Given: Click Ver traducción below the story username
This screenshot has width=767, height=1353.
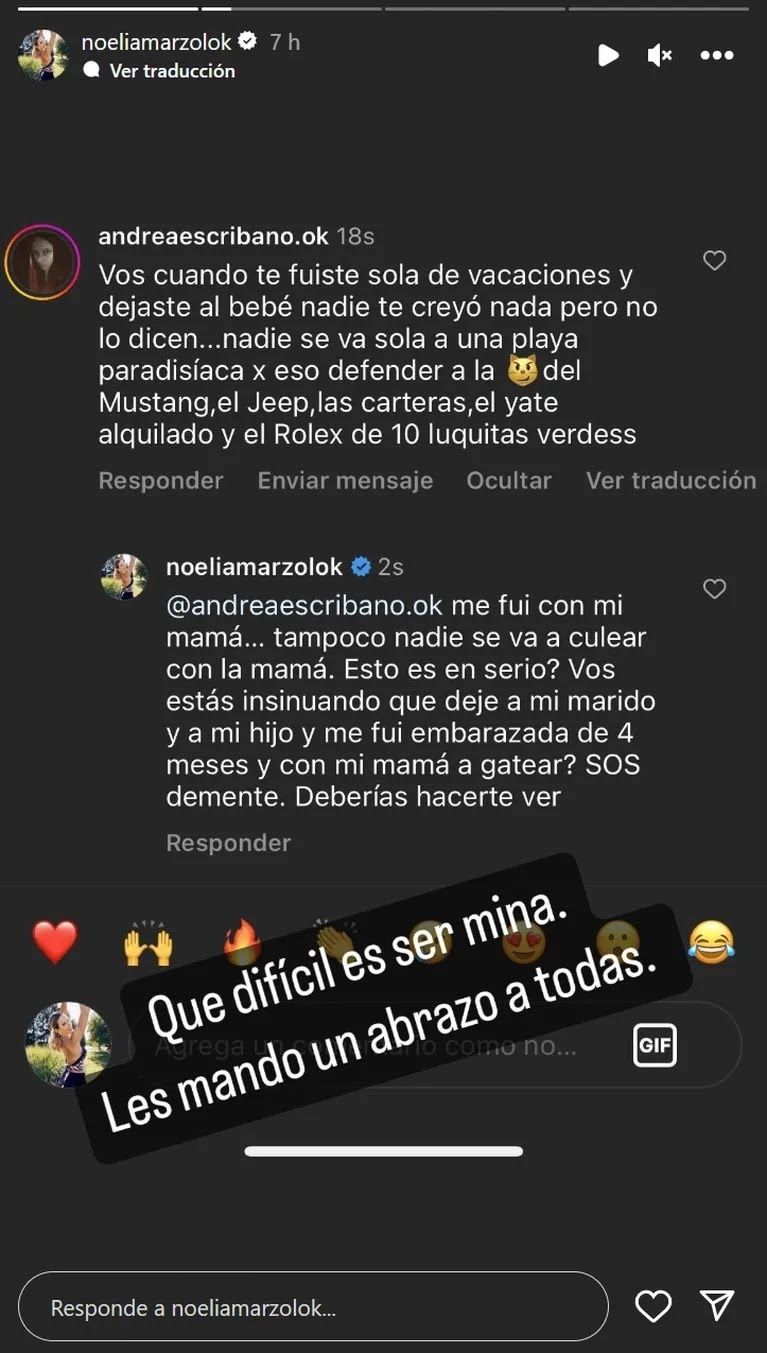Looking at the screenshot, I should (172, 71).
